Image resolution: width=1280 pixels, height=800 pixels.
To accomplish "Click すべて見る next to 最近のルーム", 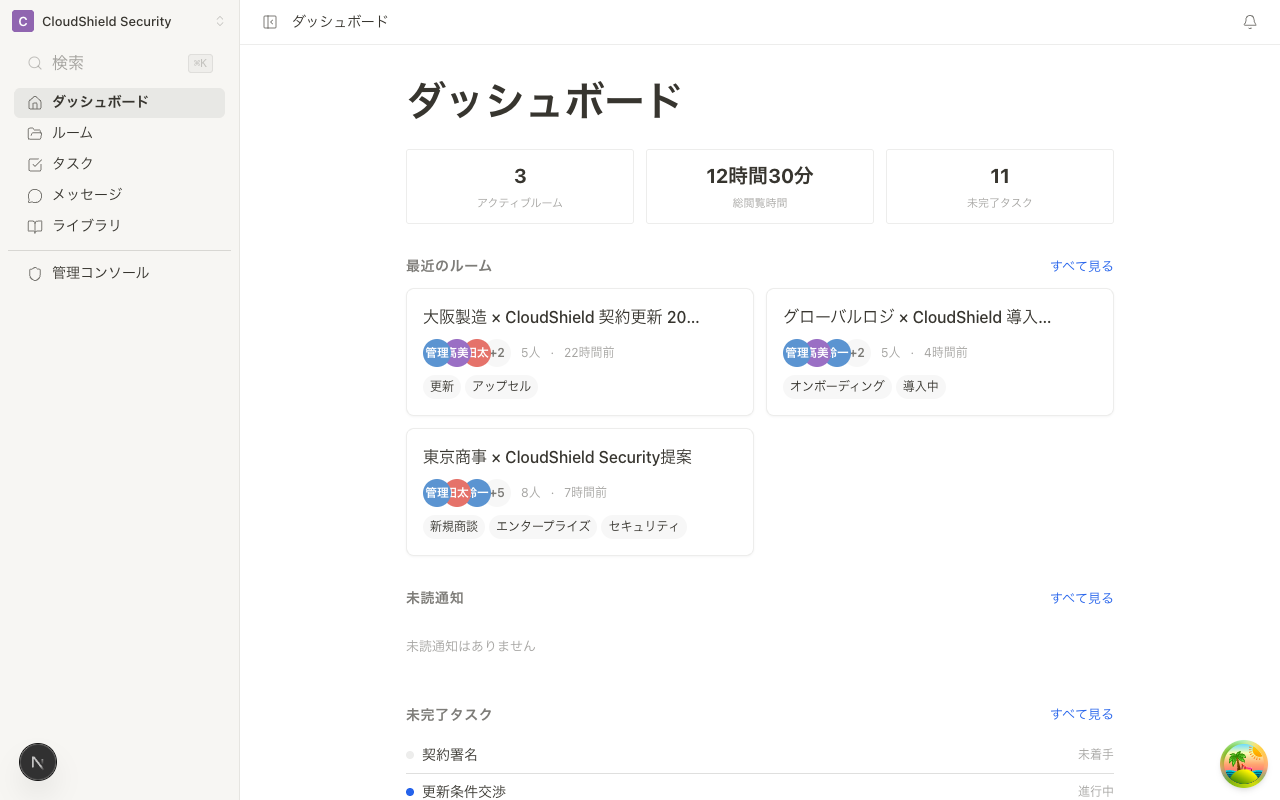I will (1081, 265).
